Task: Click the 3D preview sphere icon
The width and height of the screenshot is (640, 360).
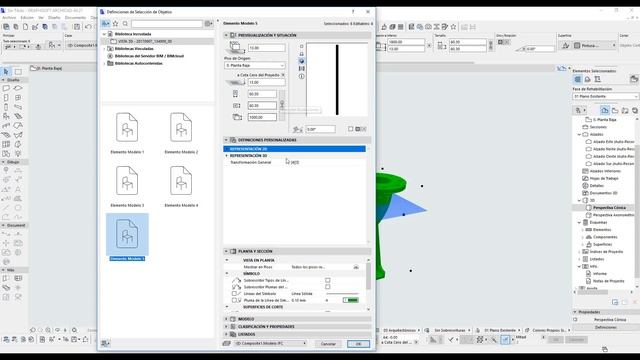Action: tap(302, 61)
